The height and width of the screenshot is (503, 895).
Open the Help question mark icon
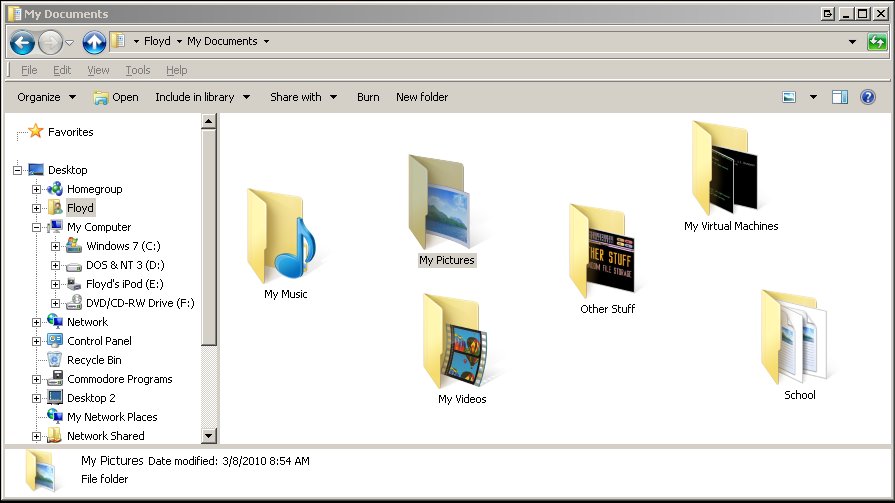867,97
